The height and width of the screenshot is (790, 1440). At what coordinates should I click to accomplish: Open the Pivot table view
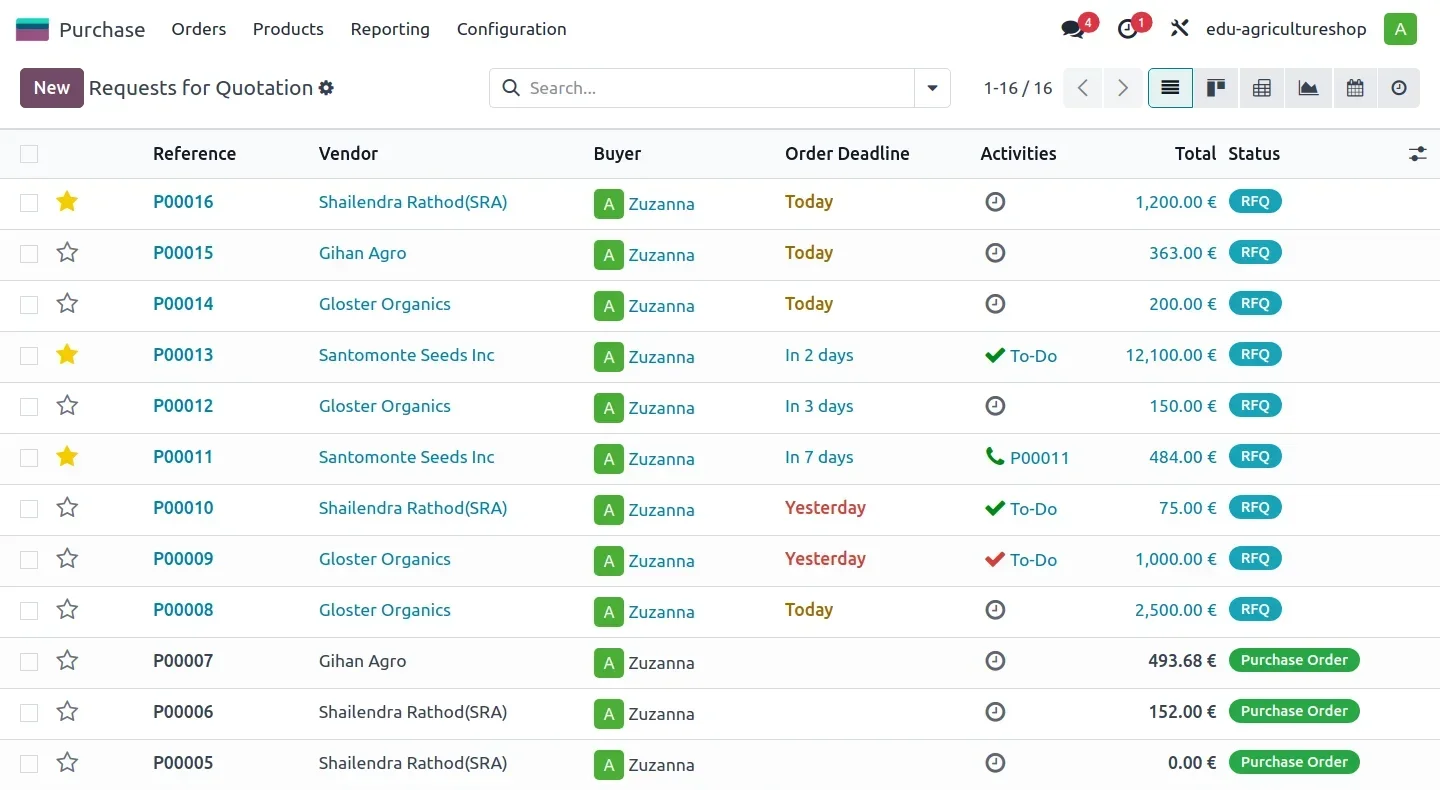point(1262,88)
